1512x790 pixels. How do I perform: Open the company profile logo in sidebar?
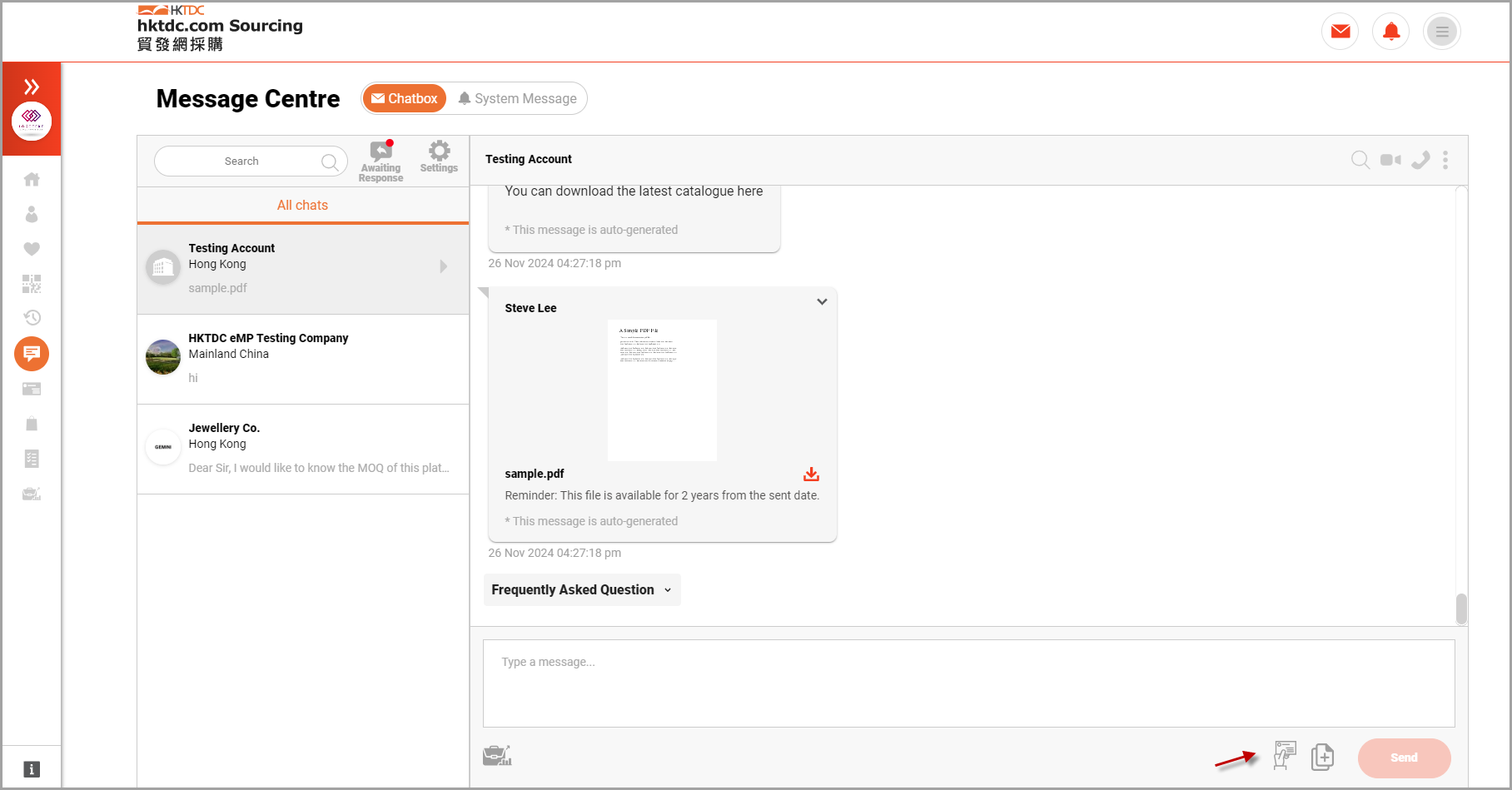(x=32, y=122)
